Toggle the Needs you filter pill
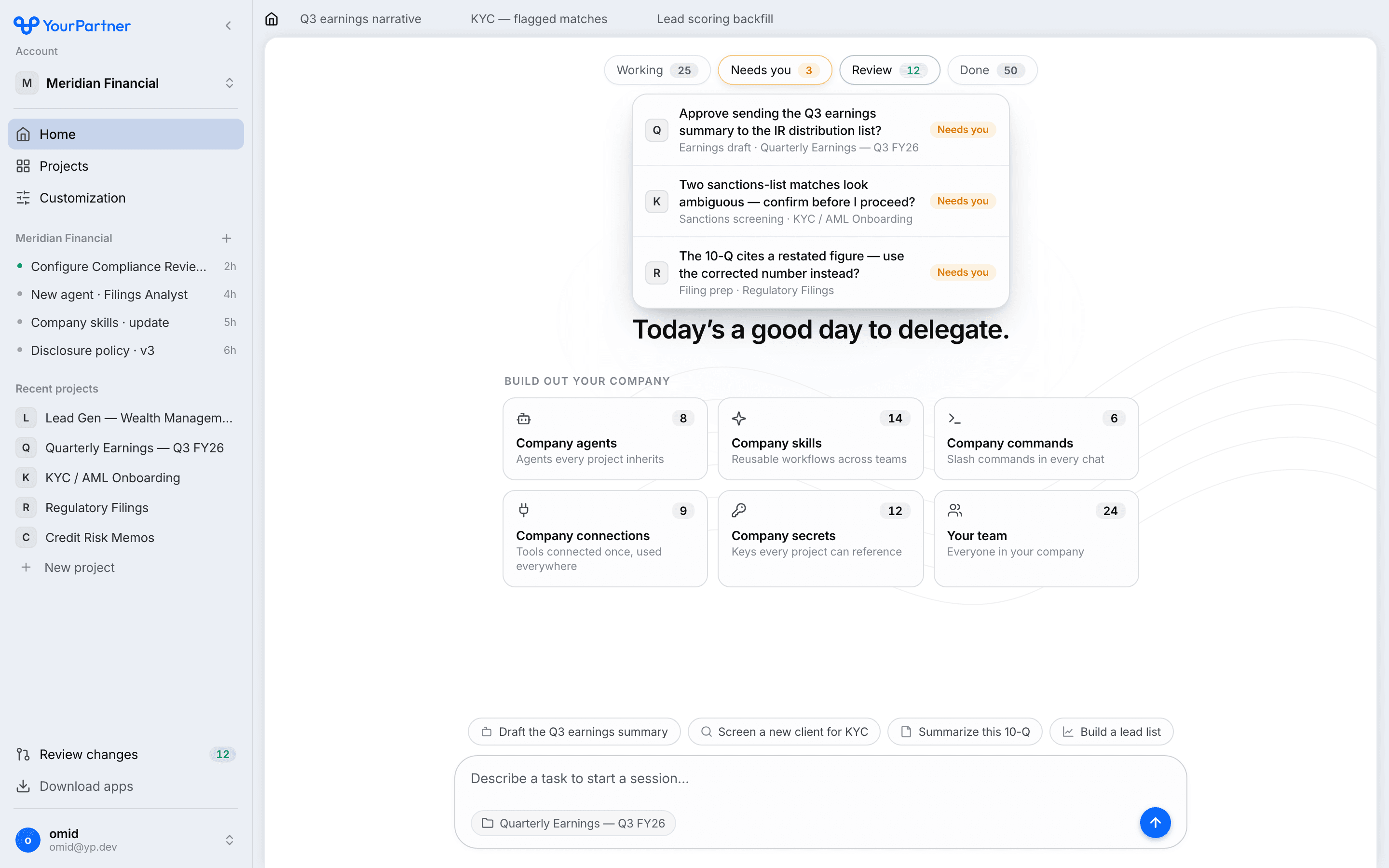The height and width of the screenshot is (868, 1389). click(x=774, y=70)
